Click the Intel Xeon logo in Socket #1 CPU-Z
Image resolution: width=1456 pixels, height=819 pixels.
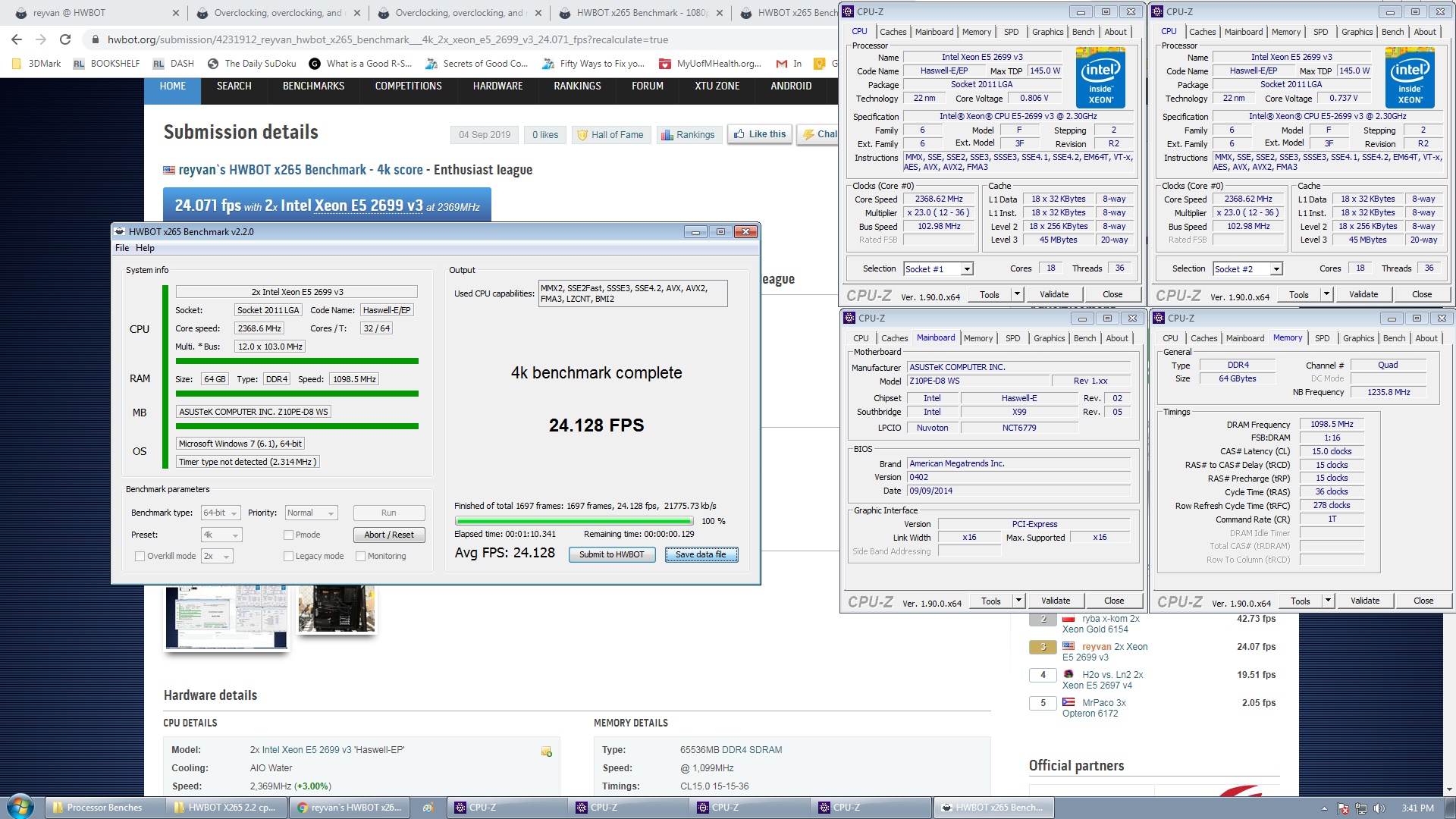(x=1100, y=77)
